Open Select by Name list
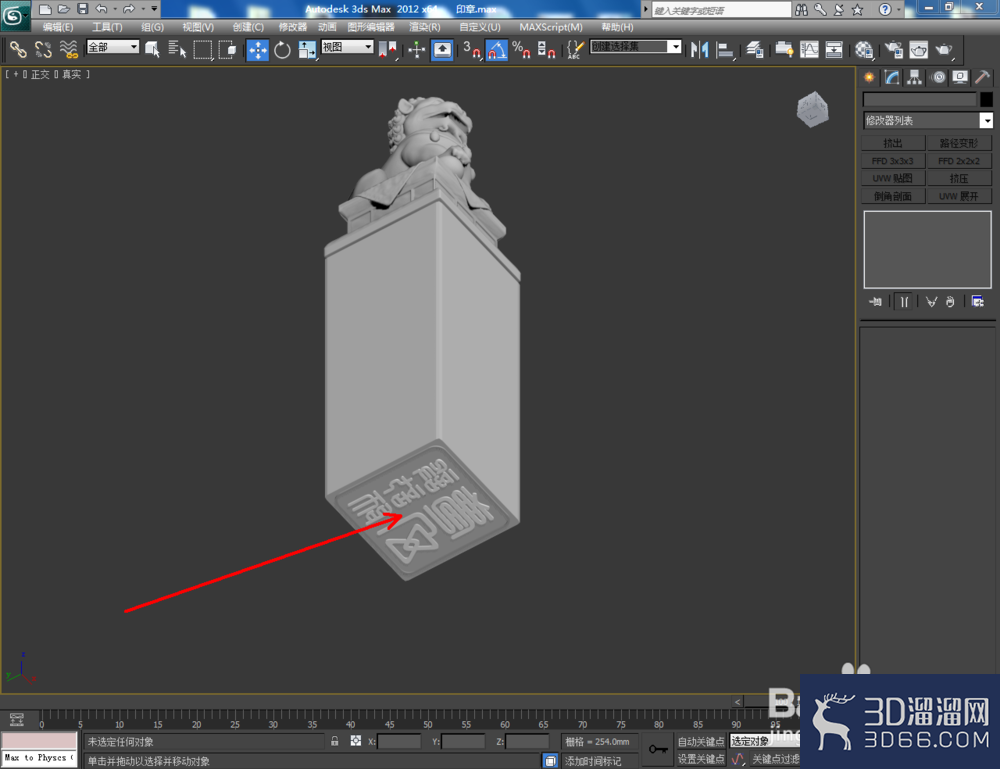Viewport: 1000px width, 769px height. (177, 49)
